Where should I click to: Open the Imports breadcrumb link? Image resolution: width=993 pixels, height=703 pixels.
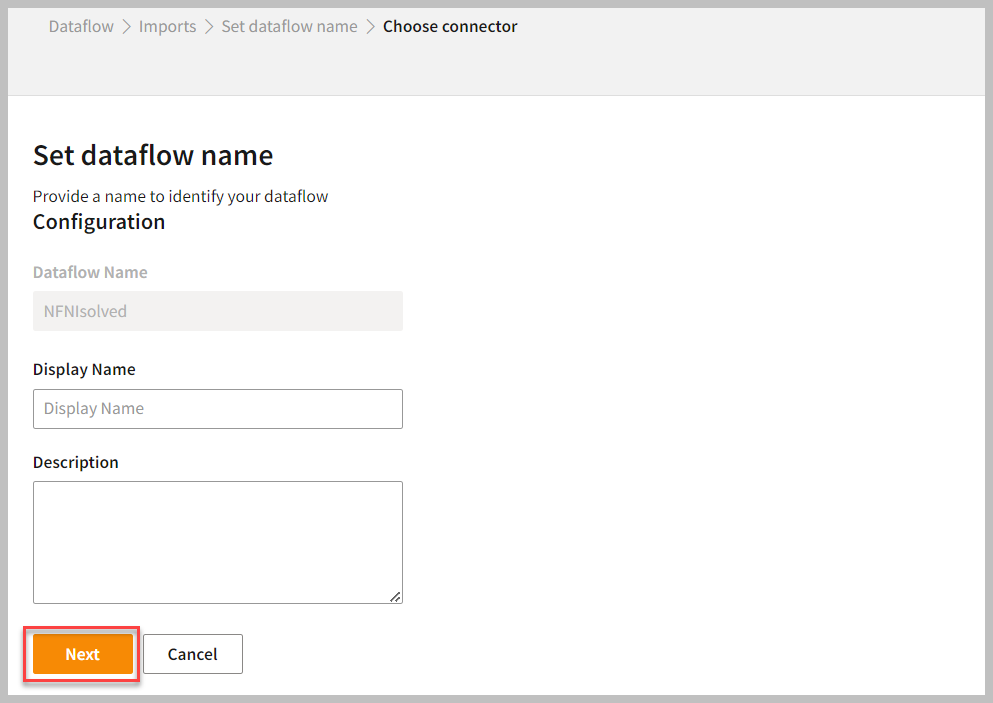pyautogui.click(x=167, y=26)
